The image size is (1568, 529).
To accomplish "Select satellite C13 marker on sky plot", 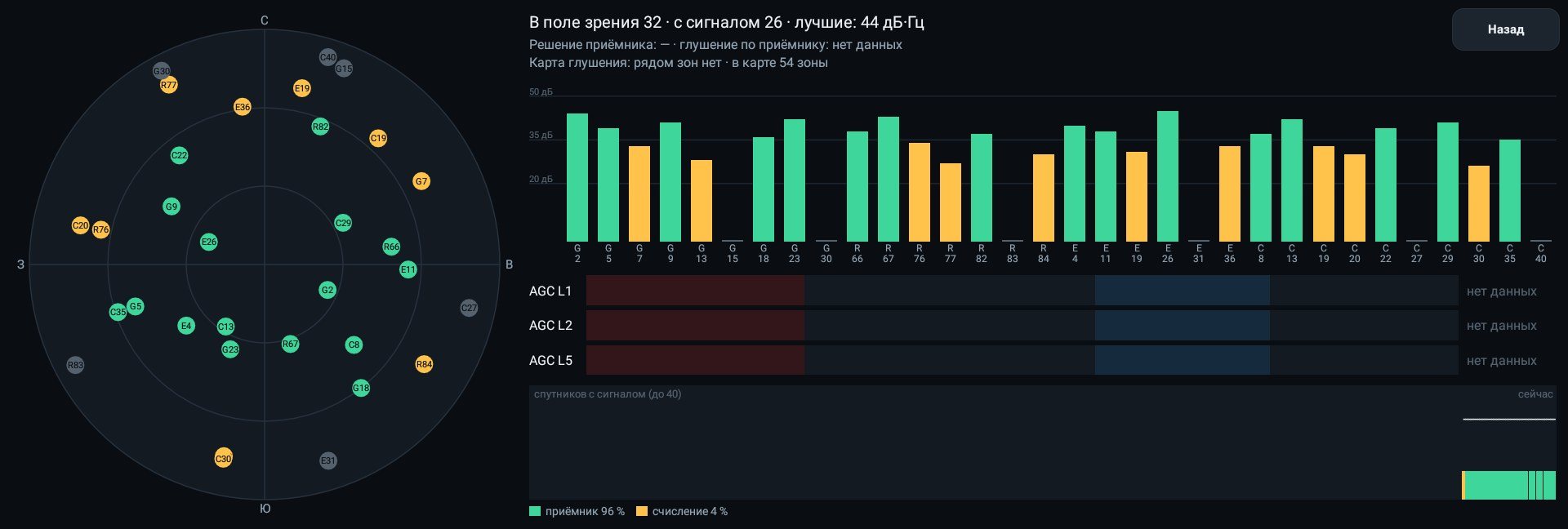I will (x=226, y=327).
